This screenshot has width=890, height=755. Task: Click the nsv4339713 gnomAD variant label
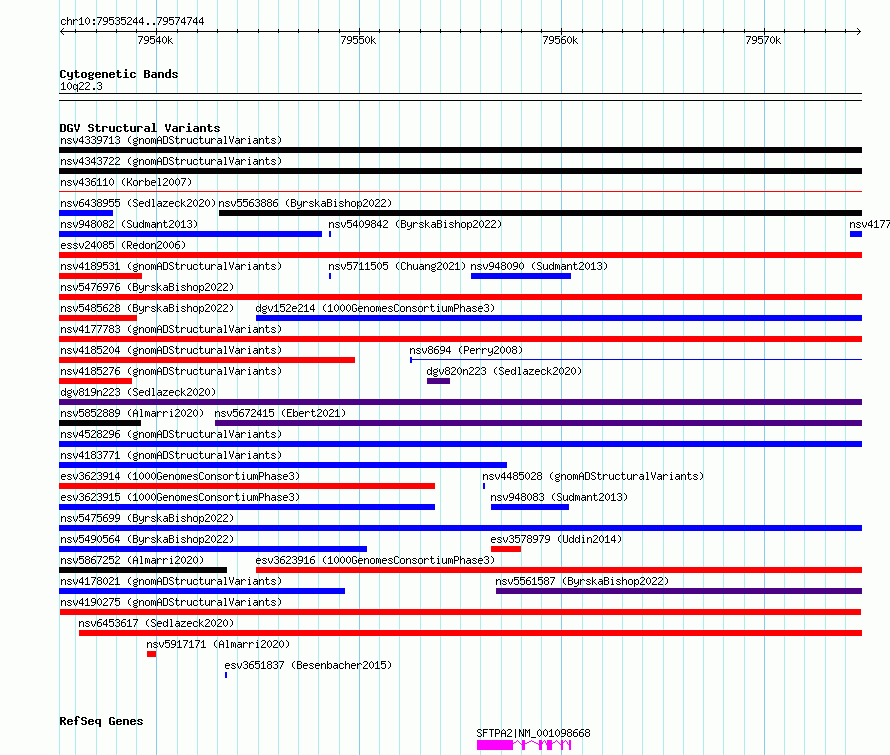171,140
